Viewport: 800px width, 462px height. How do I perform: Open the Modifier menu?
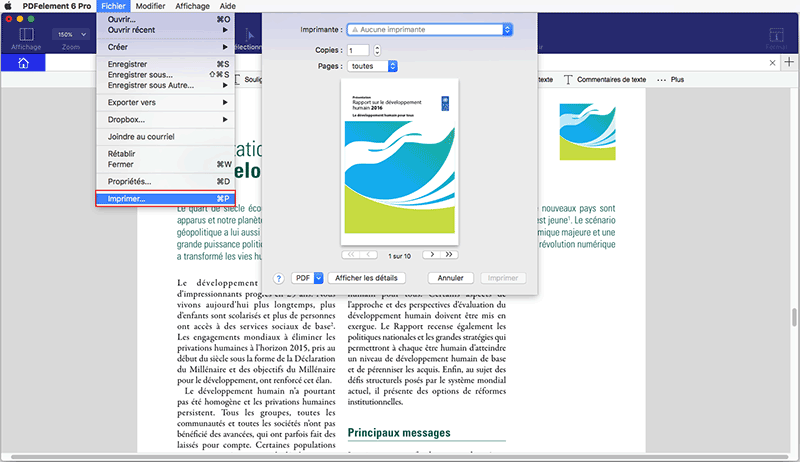pyautogui.click(x=150, y=6)
